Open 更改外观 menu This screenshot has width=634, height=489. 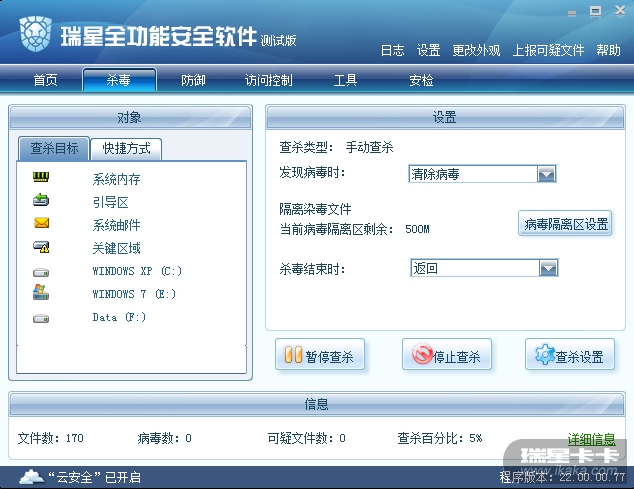pyautogui.click(x=476, y=50)
